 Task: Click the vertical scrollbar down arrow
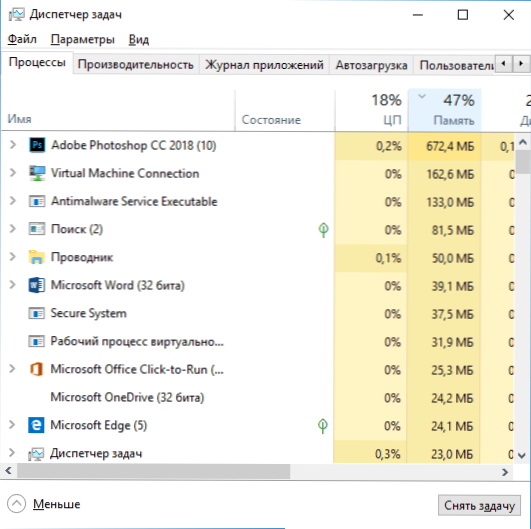pyautogui.click(x=522, y=456)
